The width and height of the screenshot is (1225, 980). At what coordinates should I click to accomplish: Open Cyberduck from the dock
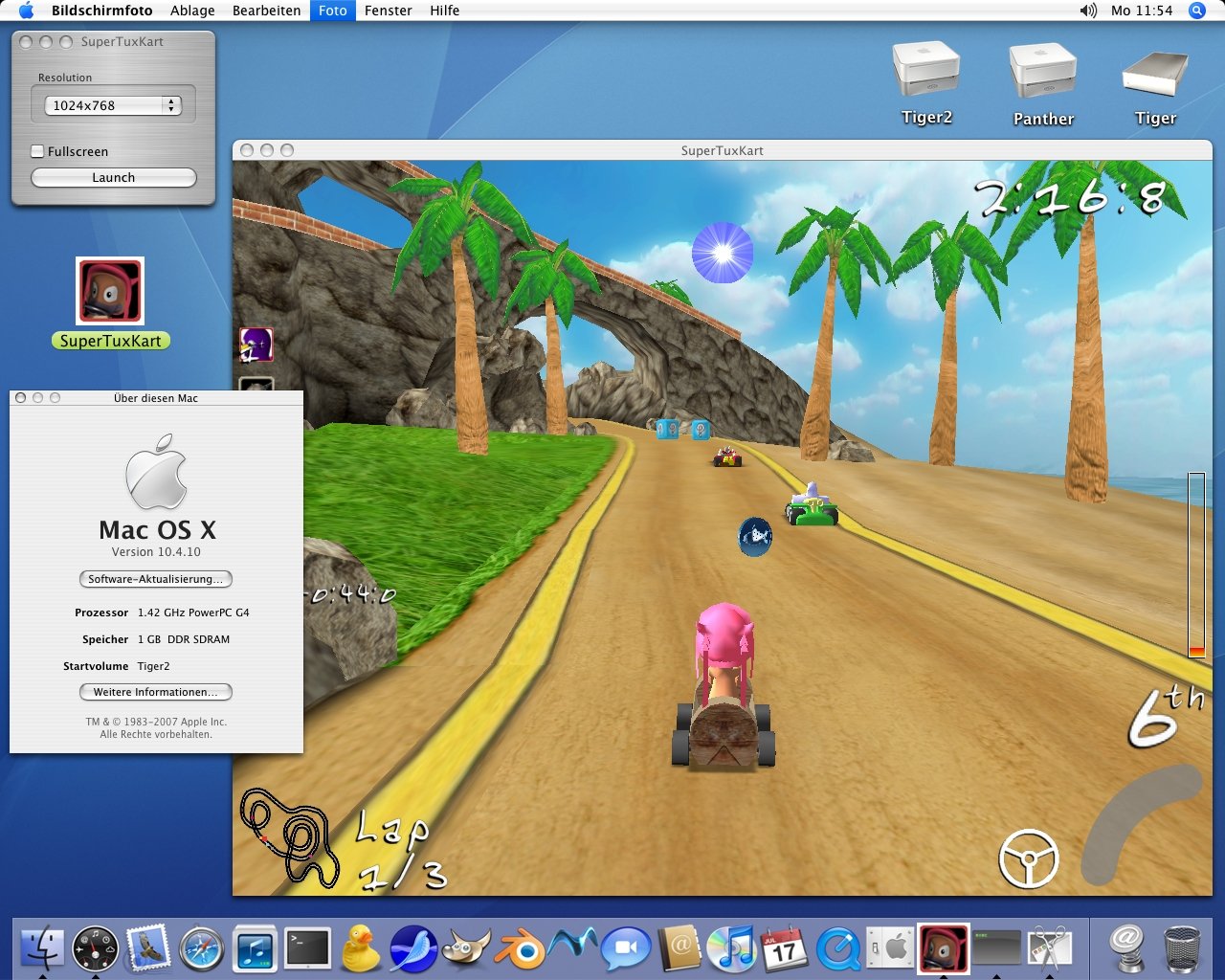pyautogui.click(x=361, y=948)
